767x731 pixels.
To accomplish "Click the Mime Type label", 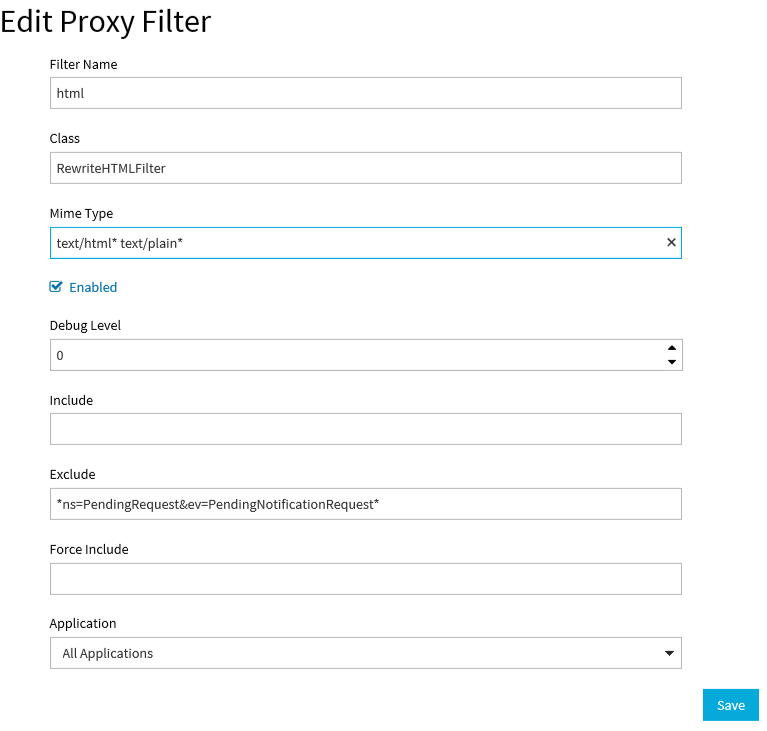I will coord(81,213).
